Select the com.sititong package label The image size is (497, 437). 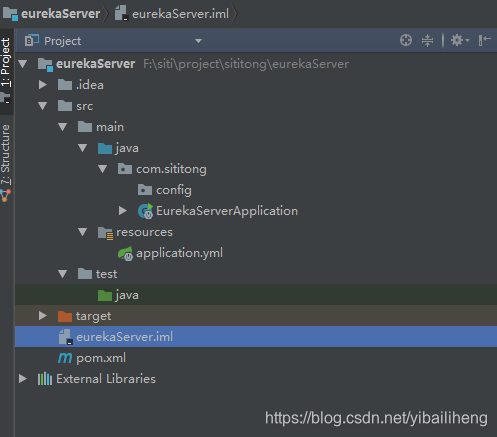click(x=171, y=169)
